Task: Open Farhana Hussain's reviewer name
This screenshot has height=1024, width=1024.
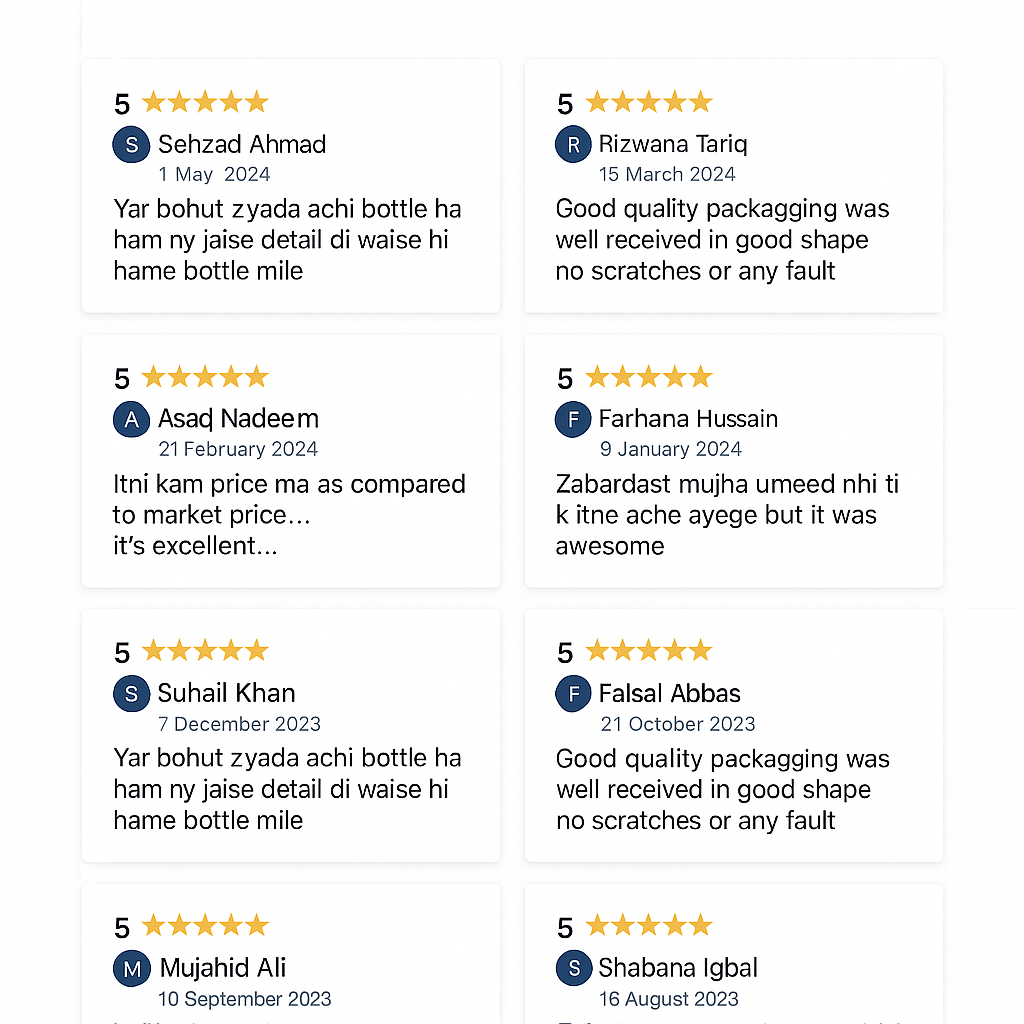Action: pyautogui.click(x=688, y=419)
